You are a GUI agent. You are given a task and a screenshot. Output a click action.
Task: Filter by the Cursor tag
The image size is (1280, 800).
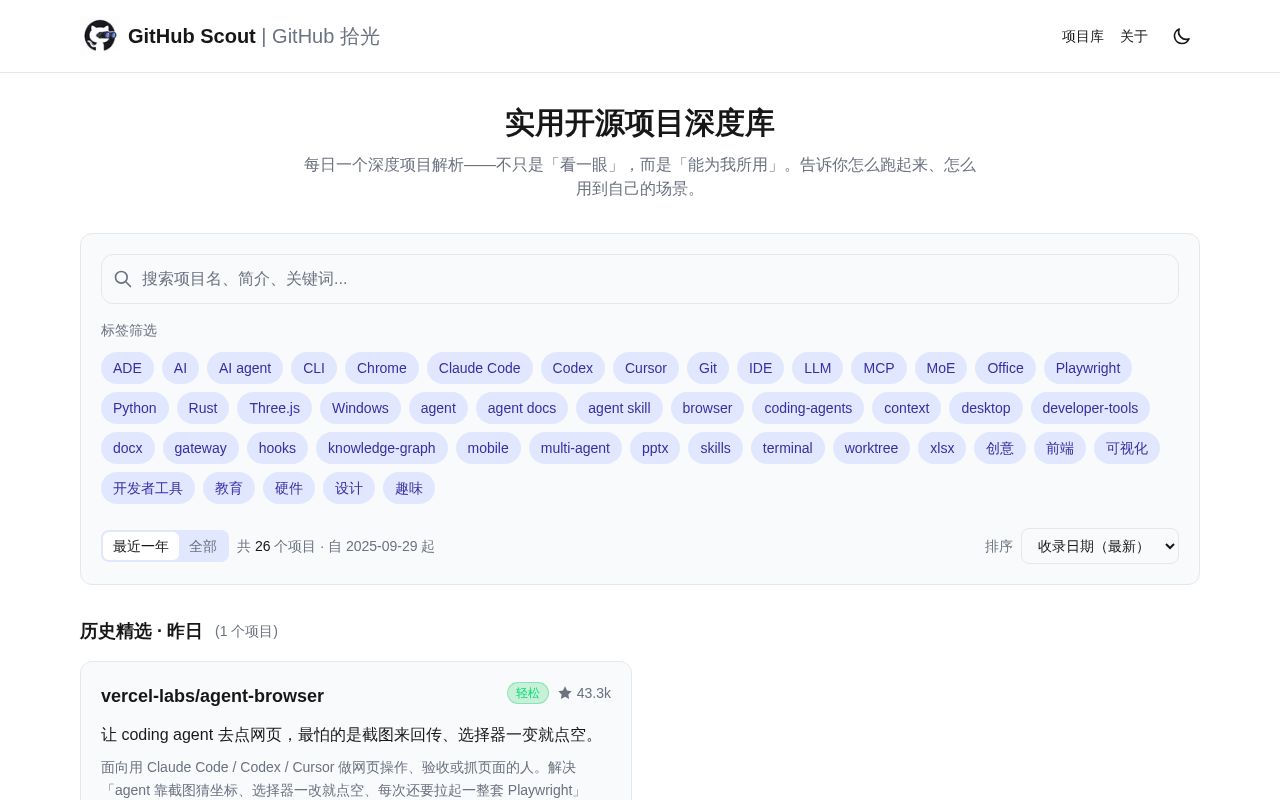(x=646, y=368)
